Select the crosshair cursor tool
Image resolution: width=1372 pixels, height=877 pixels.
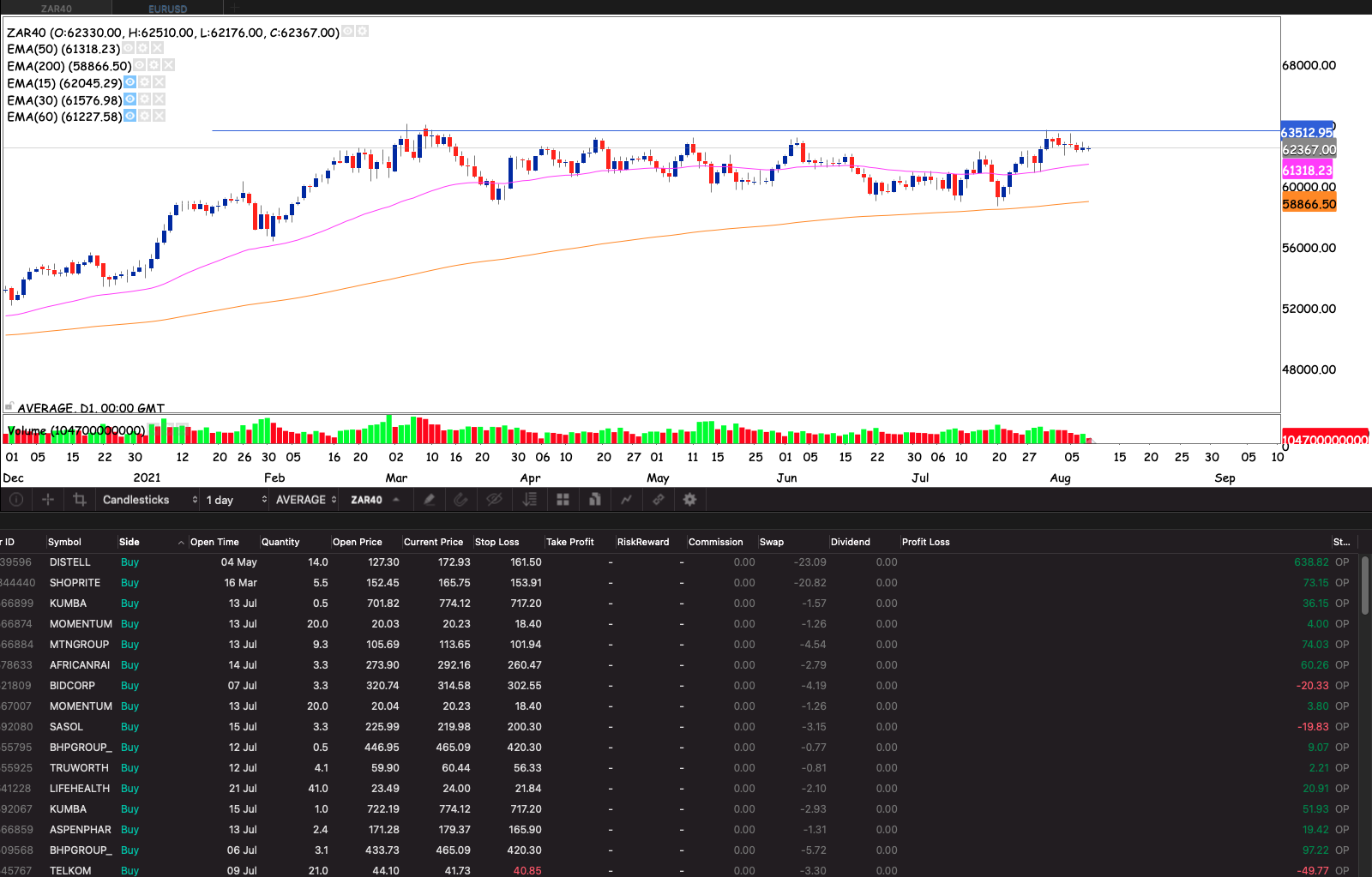click(48, 500)
